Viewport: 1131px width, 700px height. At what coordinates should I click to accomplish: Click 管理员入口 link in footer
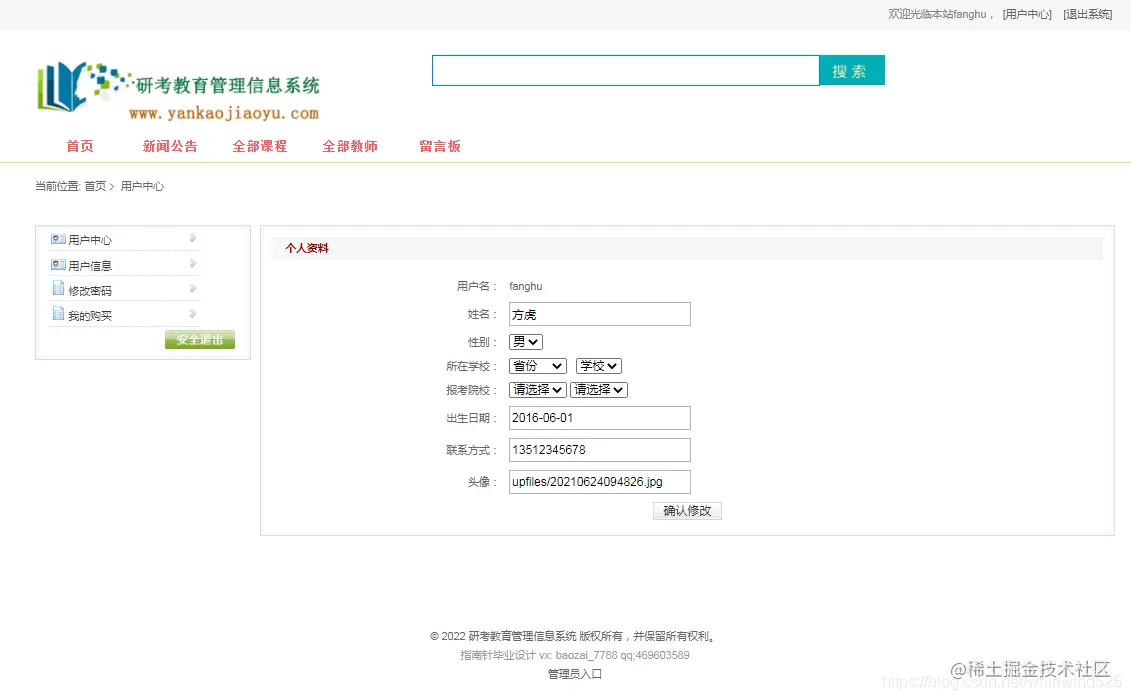pos(575,673)
